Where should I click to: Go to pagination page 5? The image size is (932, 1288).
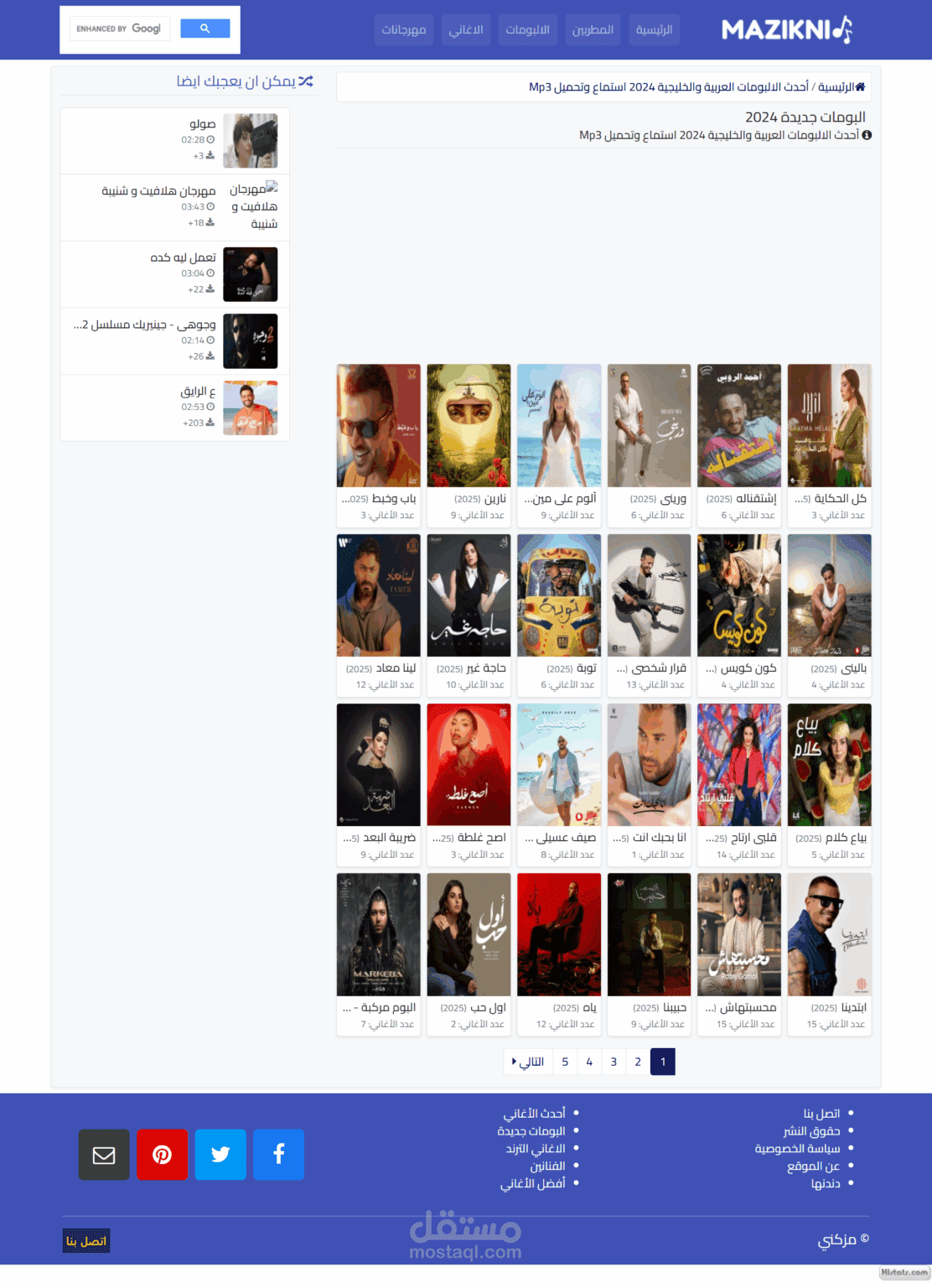pos(565,1062)
